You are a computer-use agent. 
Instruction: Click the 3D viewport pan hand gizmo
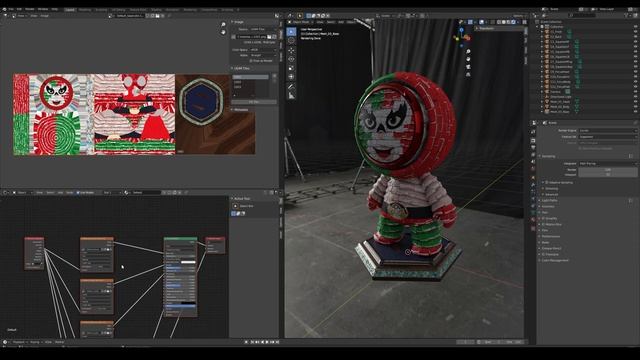(x=468, y=59)
